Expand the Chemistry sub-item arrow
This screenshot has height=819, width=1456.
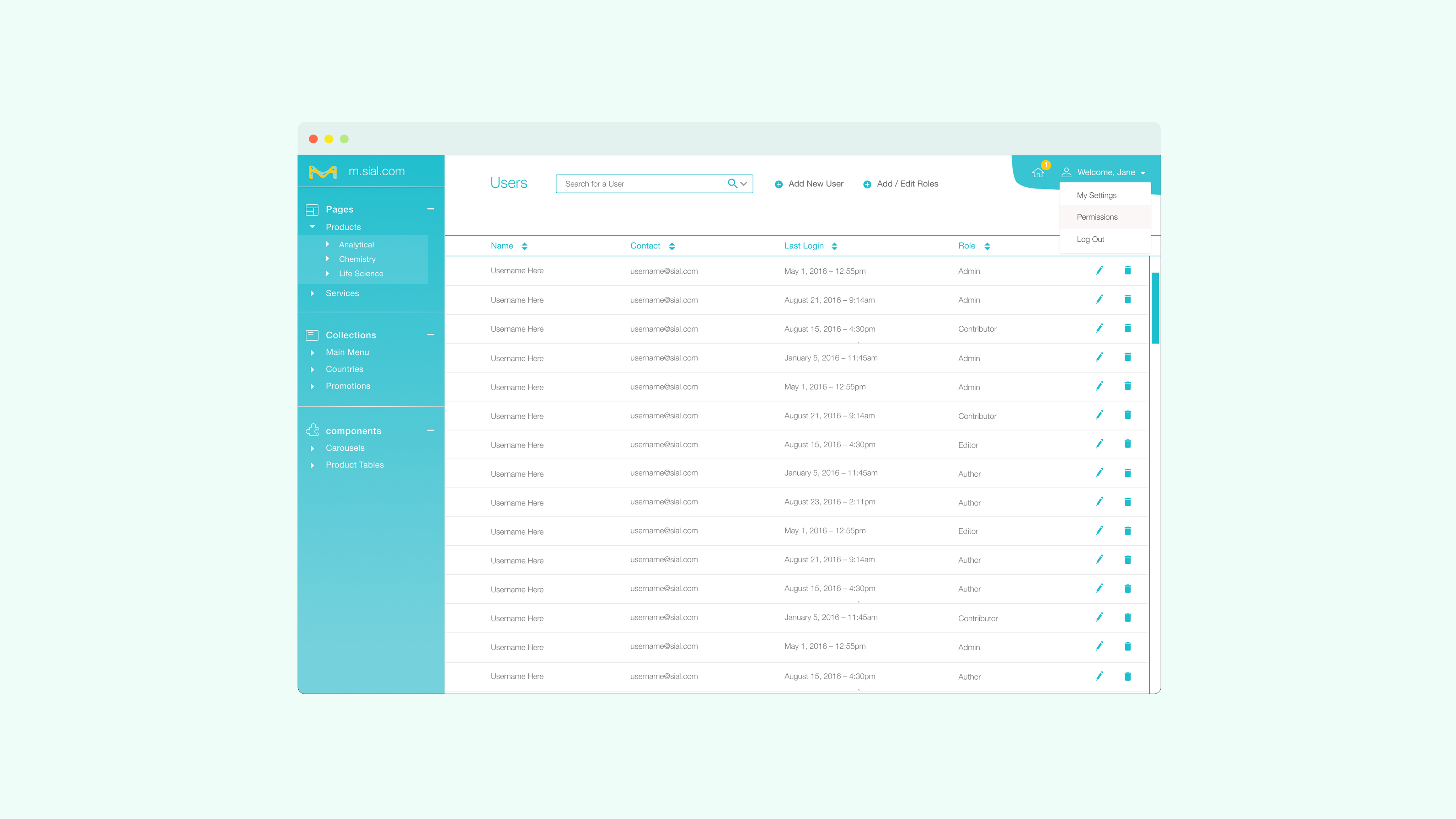tap(327, 259)
